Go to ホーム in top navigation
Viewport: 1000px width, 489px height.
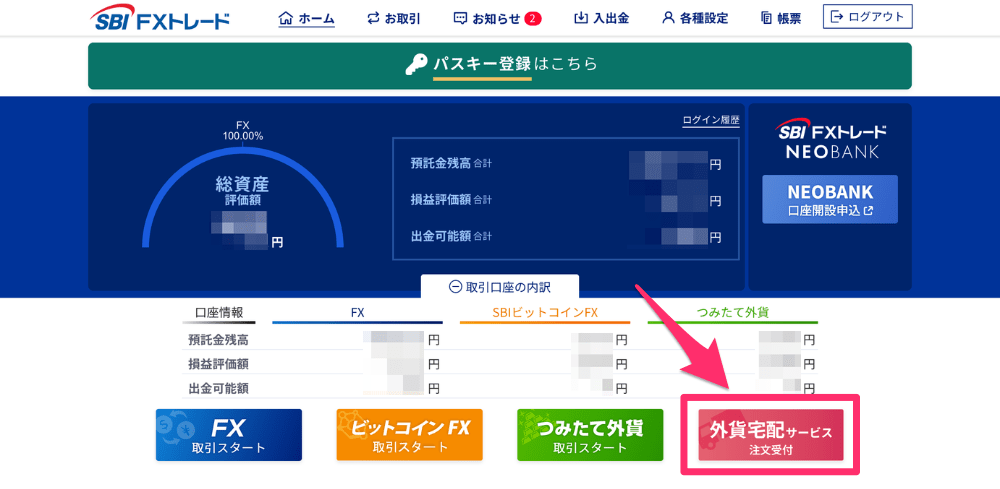[x=307, y=18]
